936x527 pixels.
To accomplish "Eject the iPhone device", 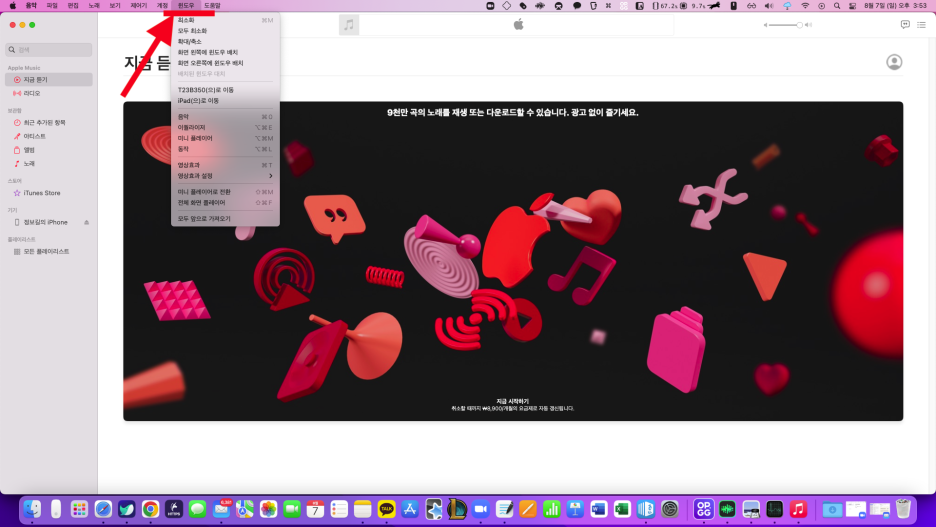I will [87, 222].
